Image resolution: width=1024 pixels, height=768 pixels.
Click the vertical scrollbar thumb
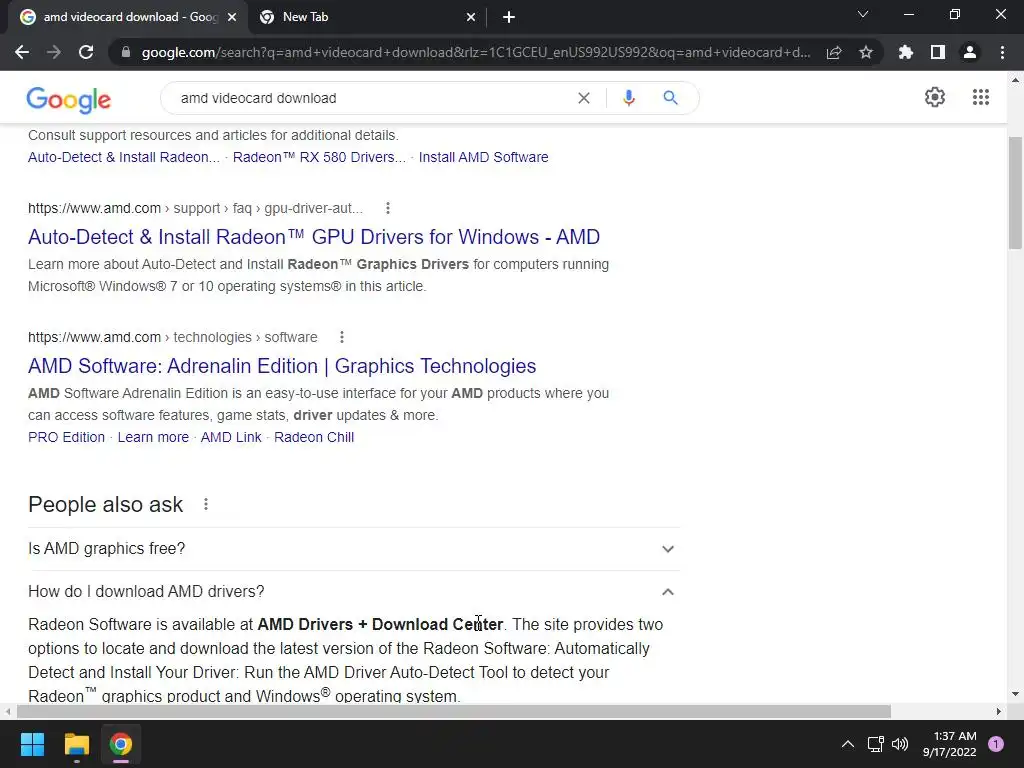point(1015,193)
